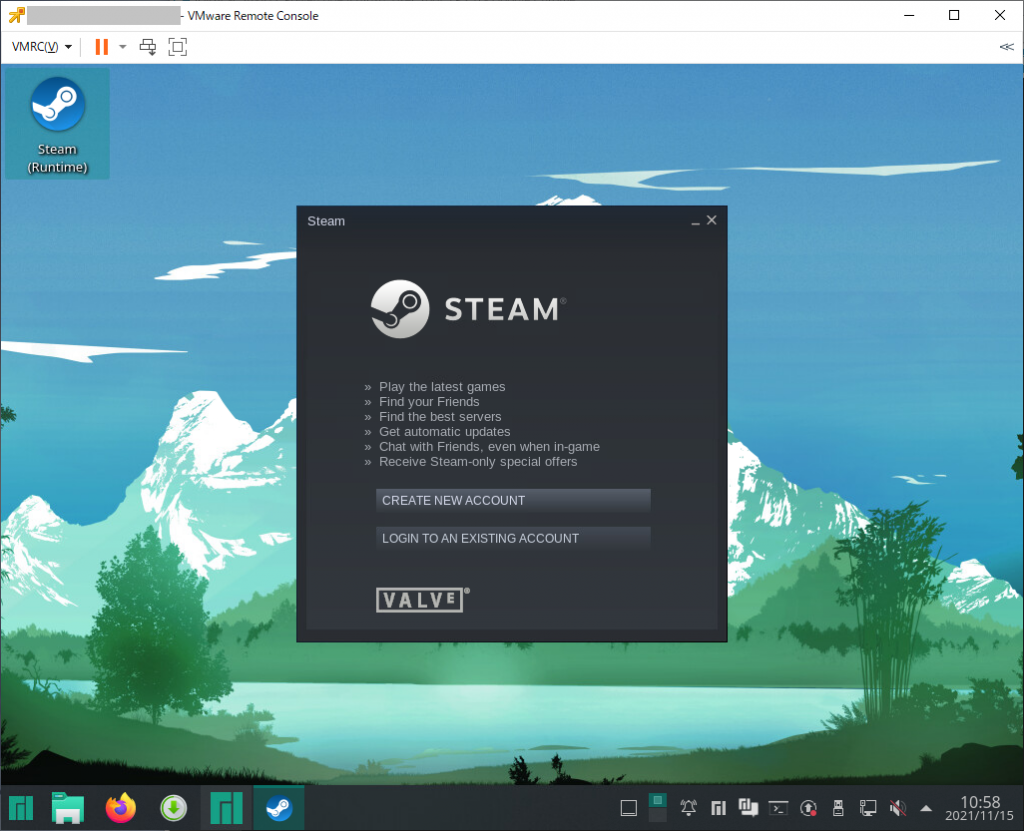
Task: Click the Create New Account button
Action: [x=513, y=500]
